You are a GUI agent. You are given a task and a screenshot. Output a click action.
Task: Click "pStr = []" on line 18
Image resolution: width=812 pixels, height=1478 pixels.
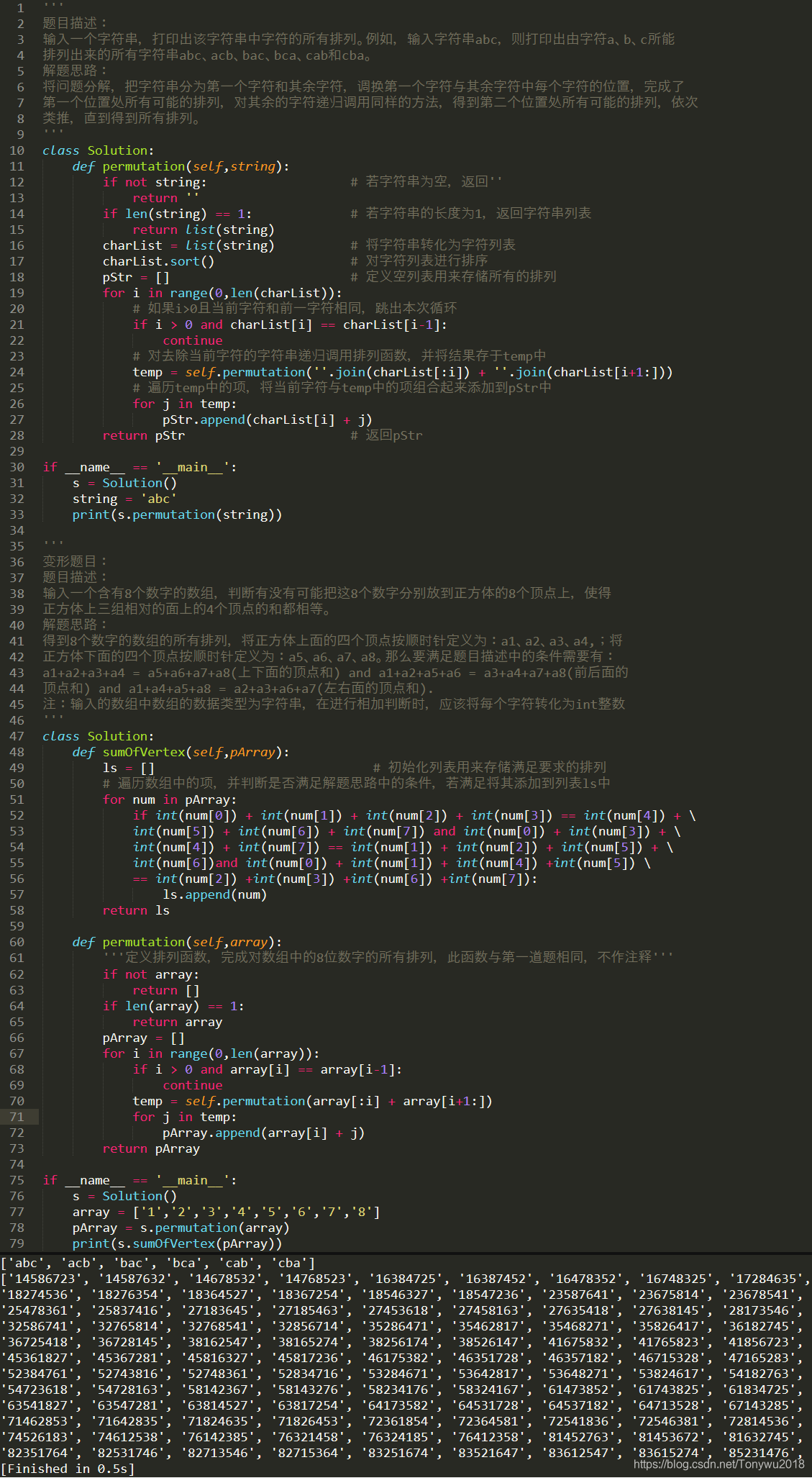[136, 277]
